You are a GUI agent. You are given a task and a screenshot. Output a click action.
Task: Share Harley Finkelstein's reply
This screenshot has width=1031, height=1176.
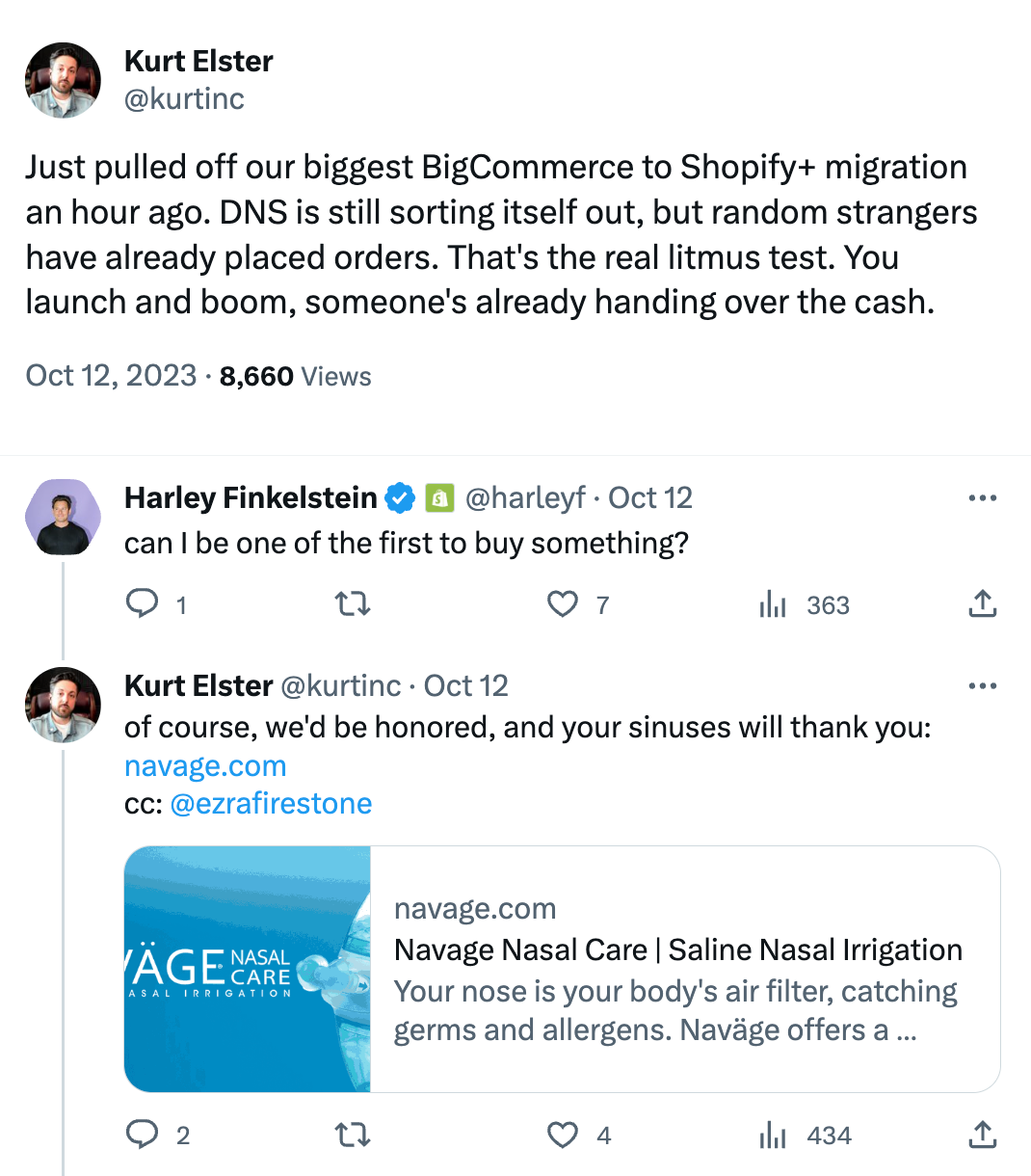[982, 604]
